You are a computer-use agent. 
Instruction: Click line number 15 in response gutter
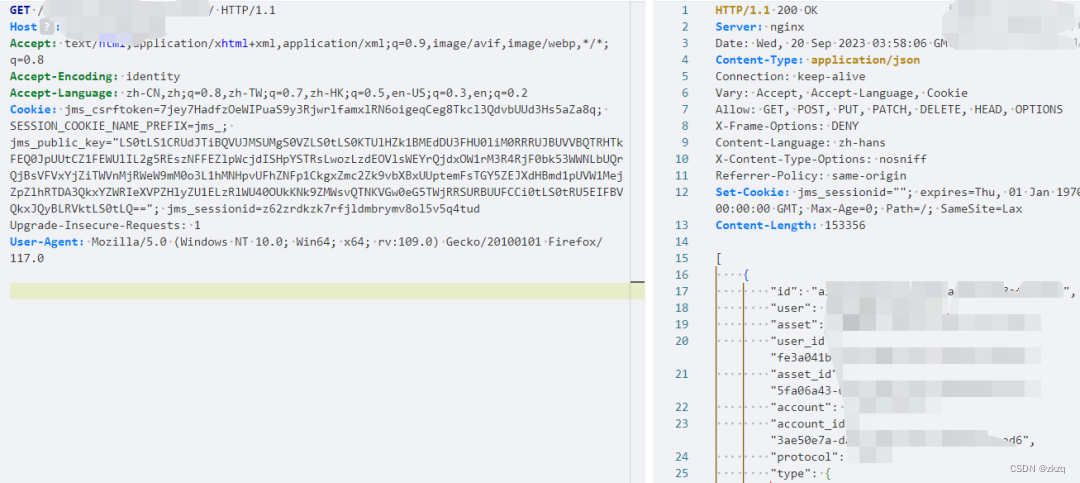coord(682,258)
